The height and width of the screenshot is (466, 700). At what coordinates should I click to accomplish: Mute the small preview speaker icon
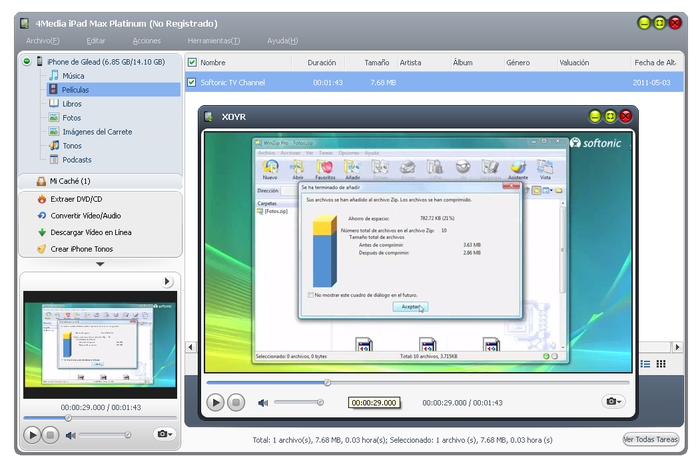(71, 435)
